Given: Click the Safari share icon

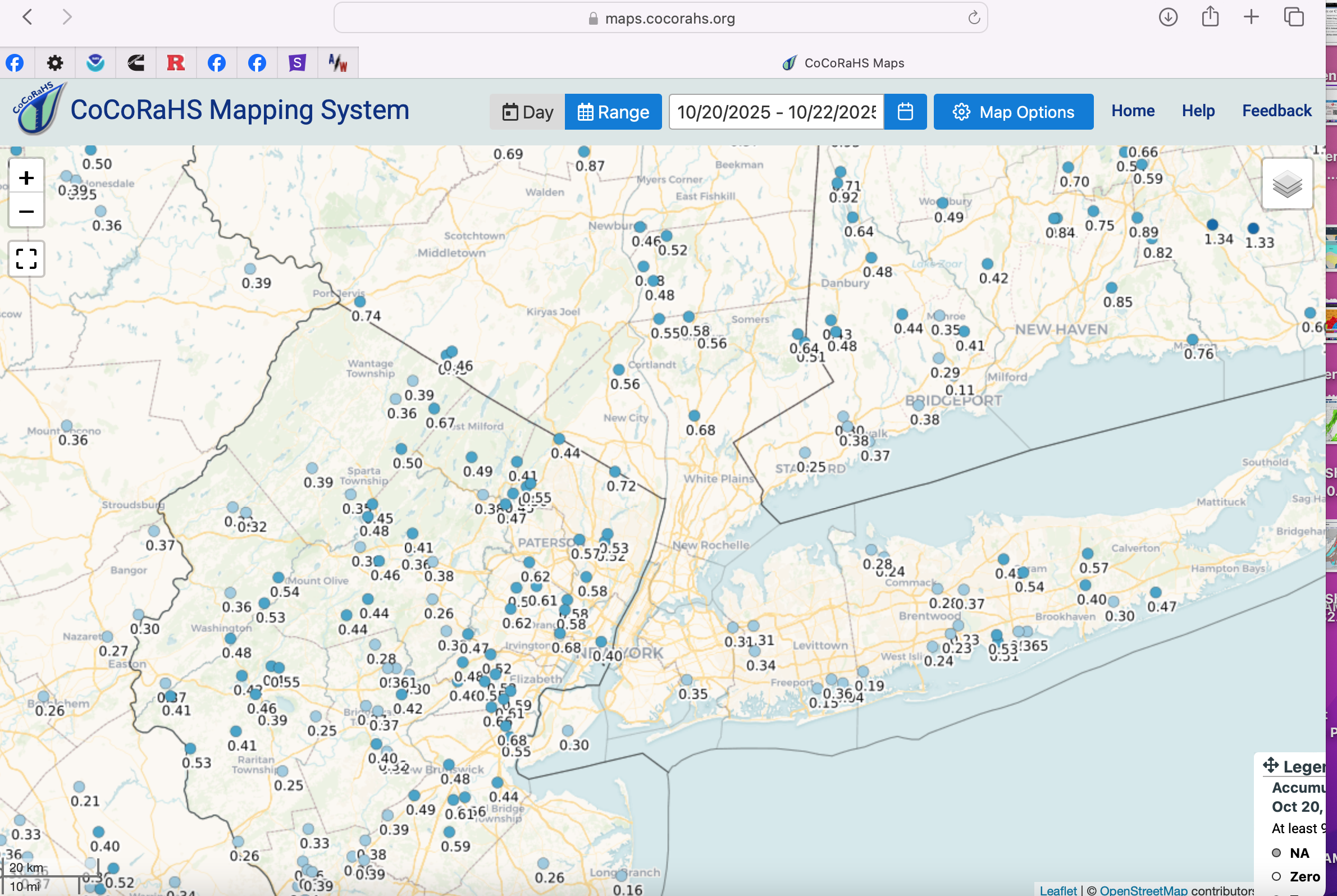Looking at the screenshot, I should click(x=1210, y=17).
